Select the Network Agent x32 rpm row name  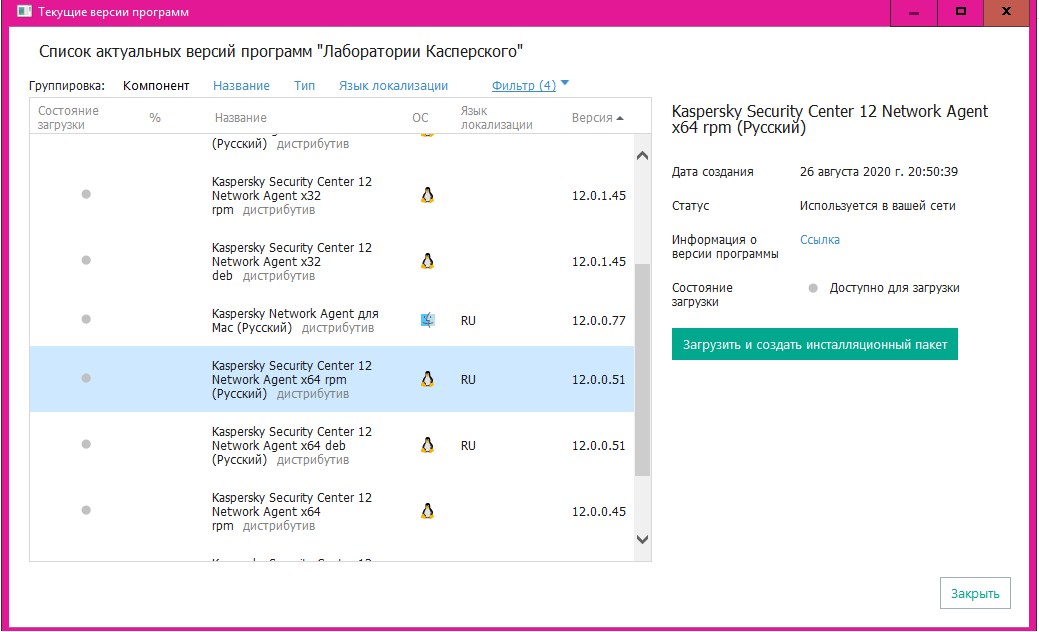pyautogui.click(x=292, y=195)
